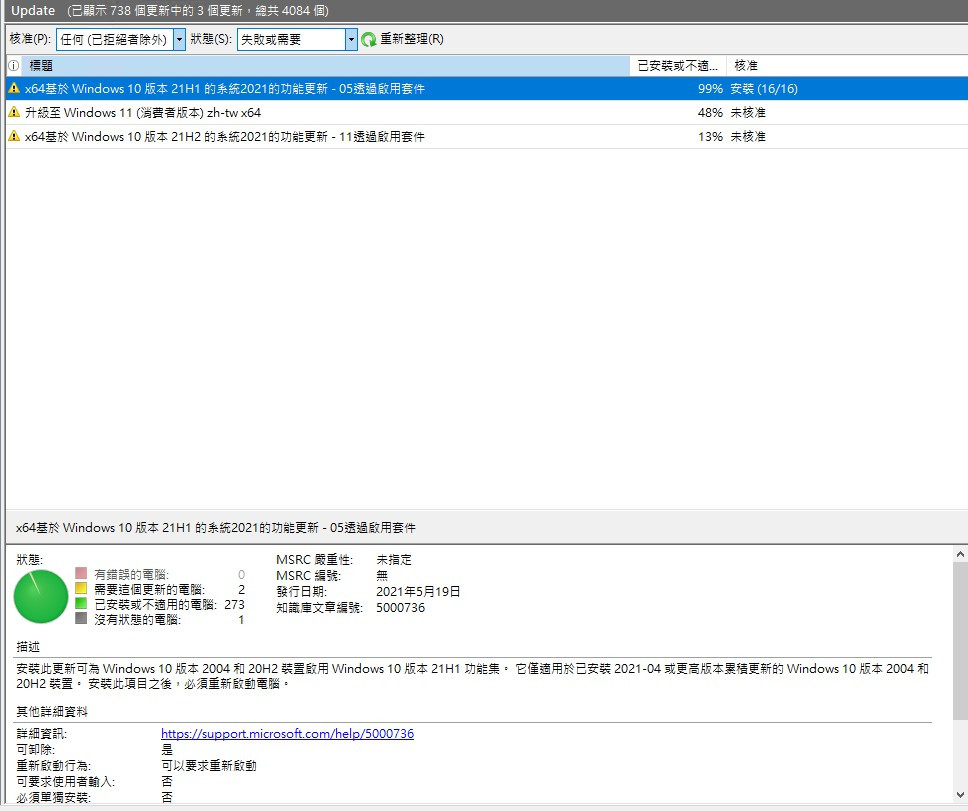This screenshot has width=968, height=811.
Task: Click the 可卸除 label
Action: click(36, 749)
